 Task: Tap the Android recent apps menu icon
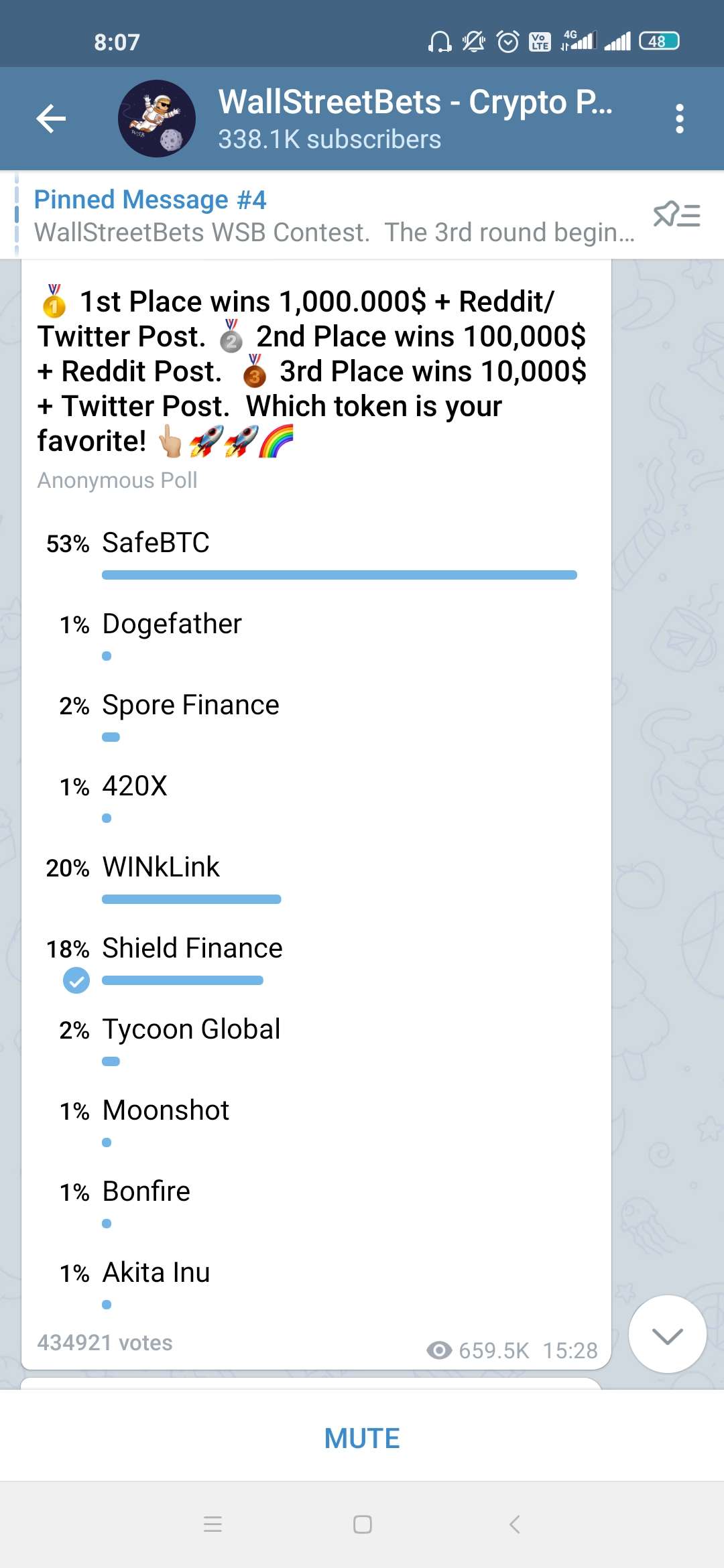point(213,1524)
